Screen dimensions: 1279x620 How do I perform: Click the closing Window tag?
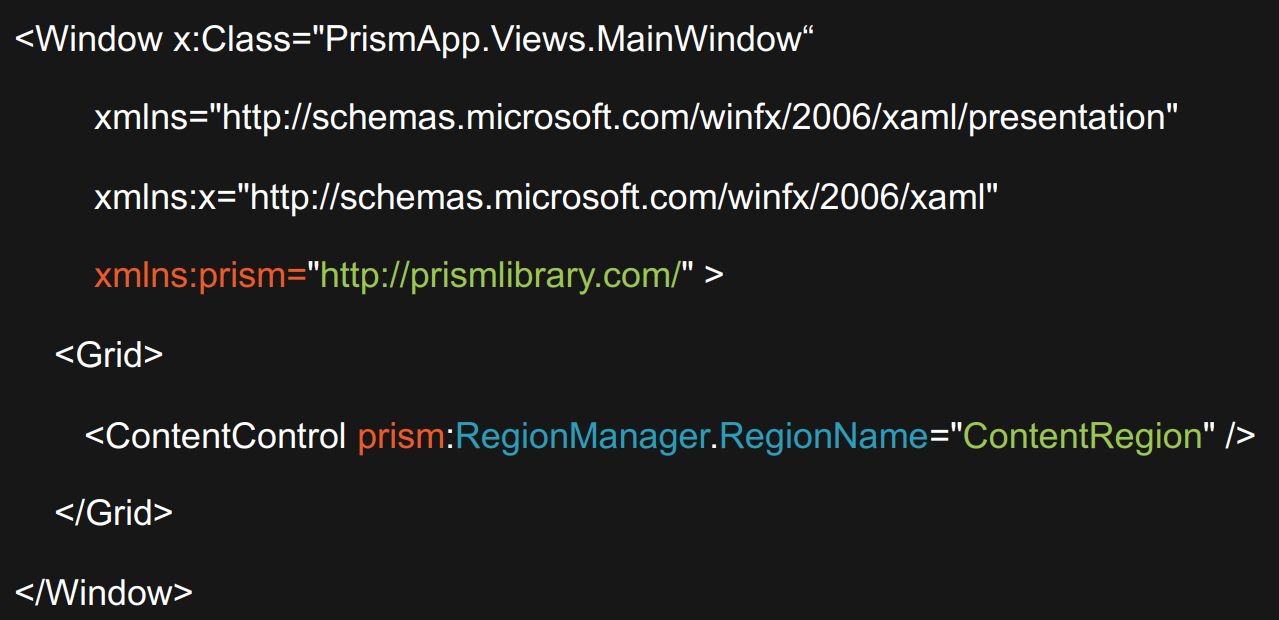click(104, 592)
